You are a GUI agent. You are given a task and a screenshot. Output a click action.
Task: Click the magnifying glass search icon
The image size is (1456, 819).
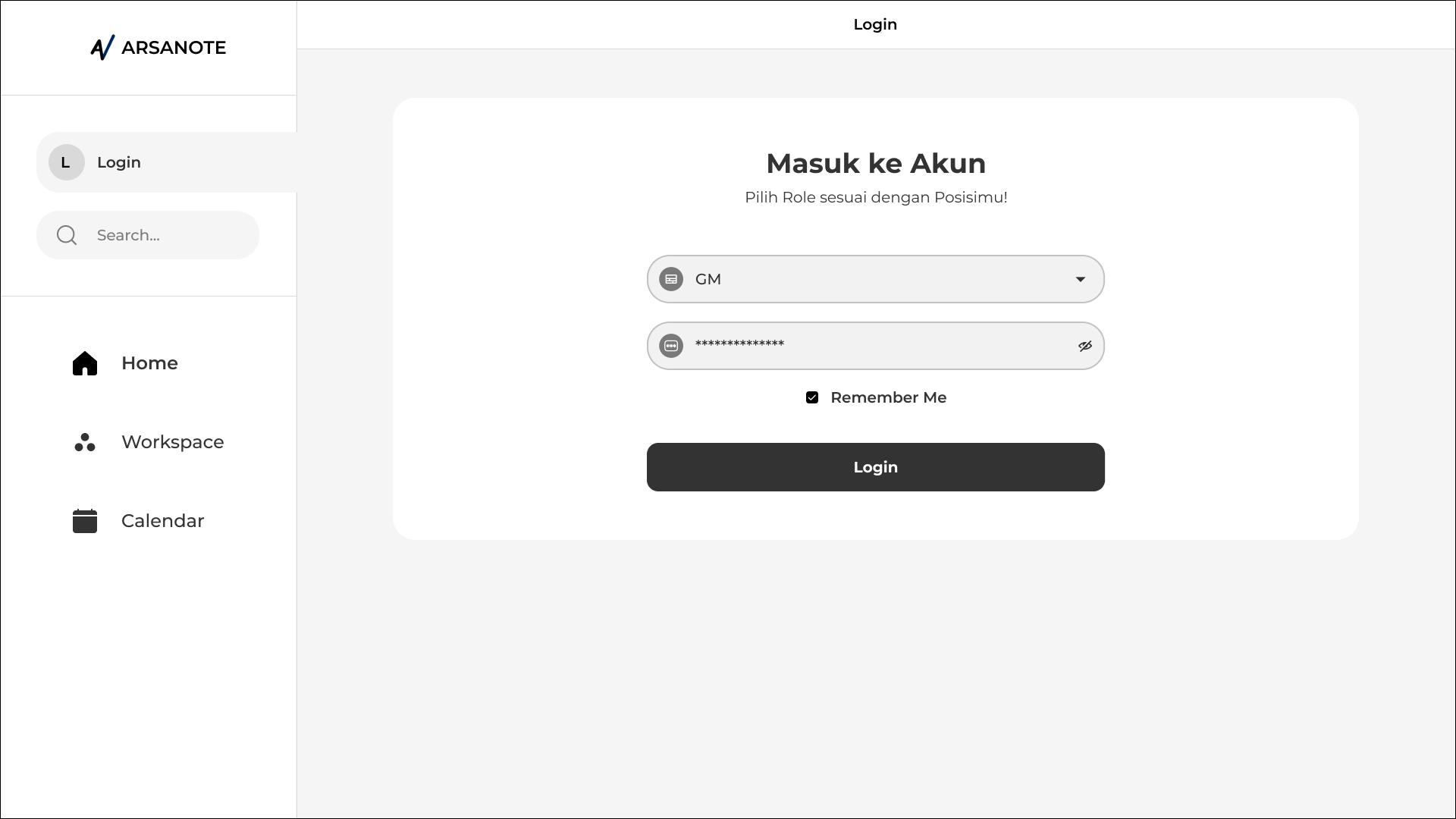point(67,235)
